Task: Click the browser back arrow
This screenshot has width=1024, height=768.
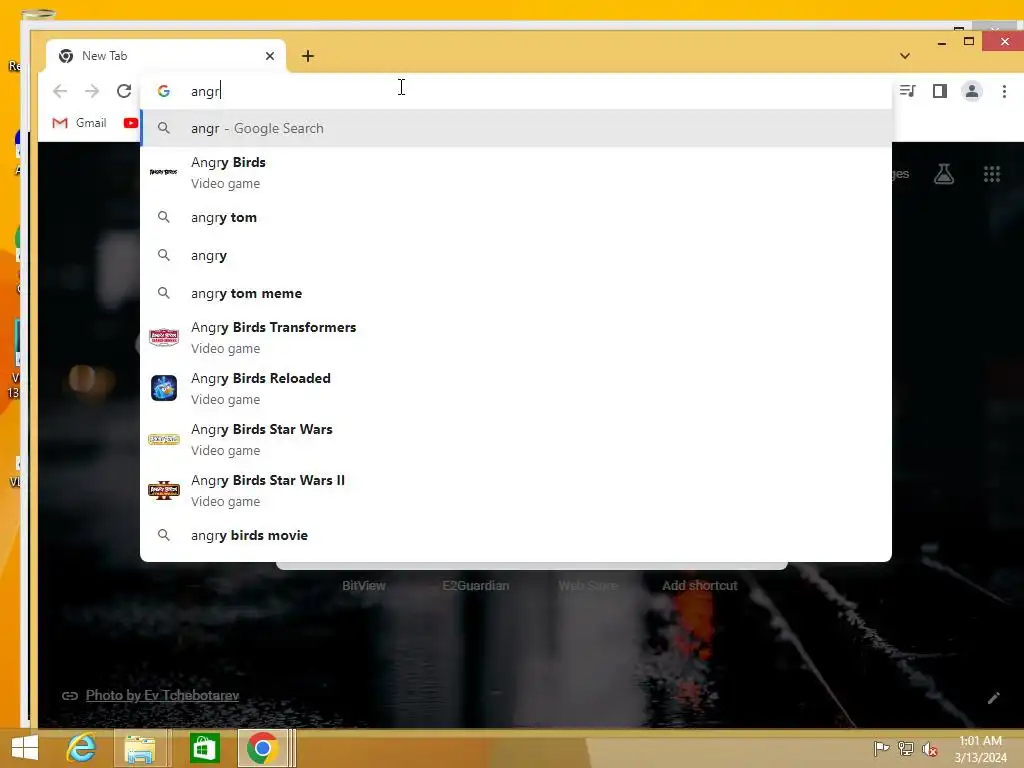Action: click(x=60, y=91)
